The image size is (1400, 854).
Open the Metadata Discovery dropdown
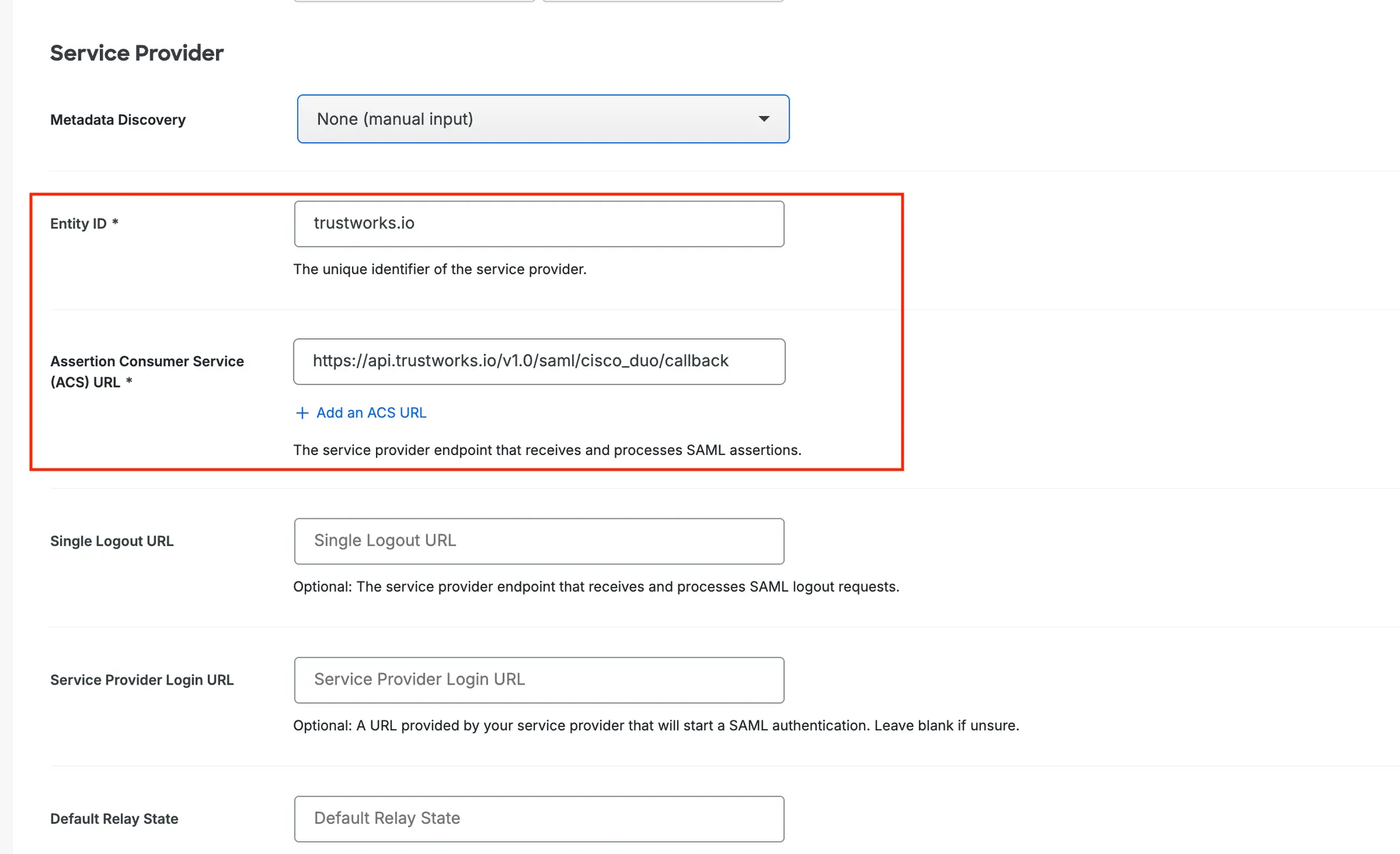(x=543, y=119)
